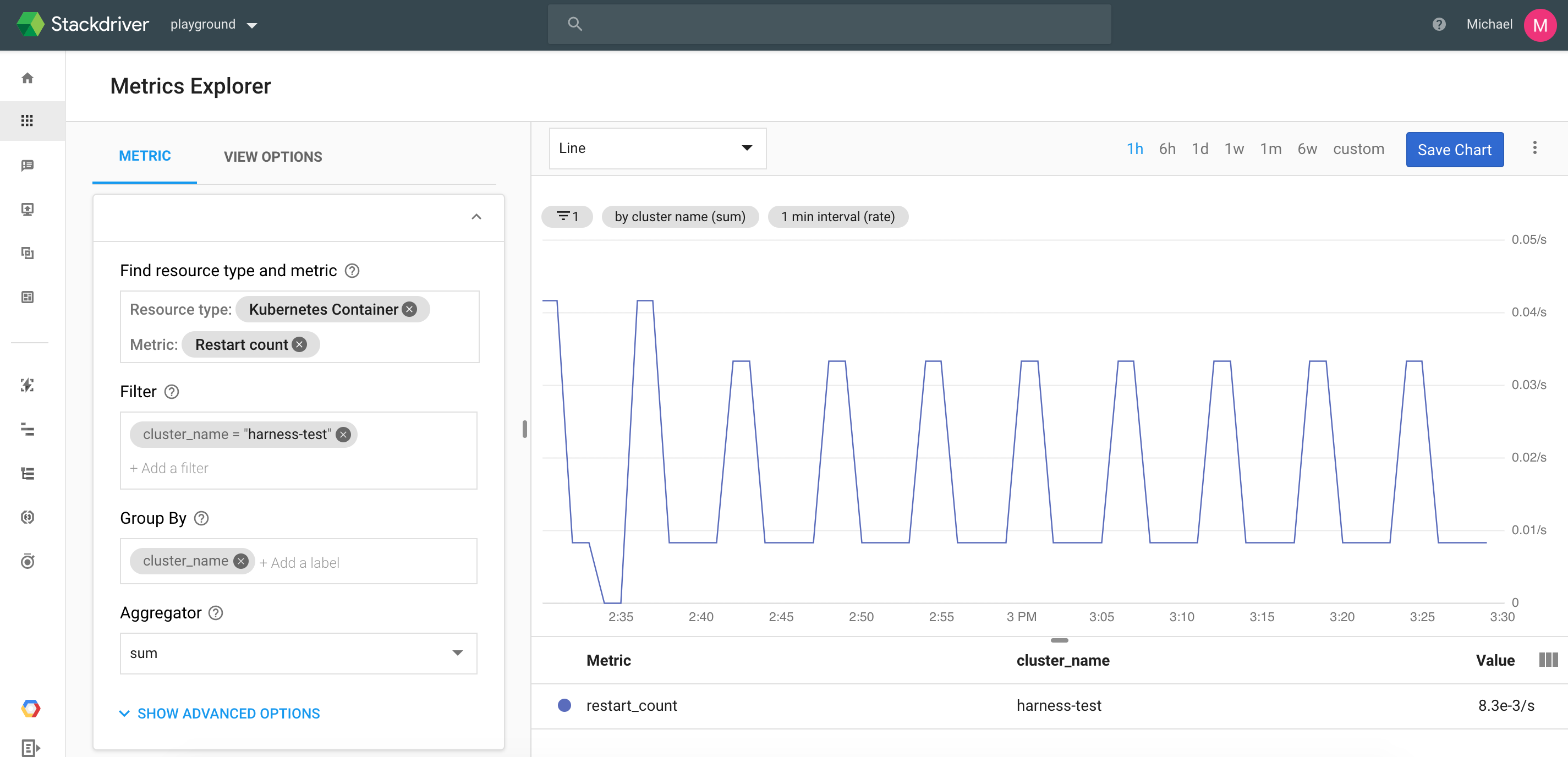Open the dashboards sidebar icon
1568x757 pixels.
28,297
